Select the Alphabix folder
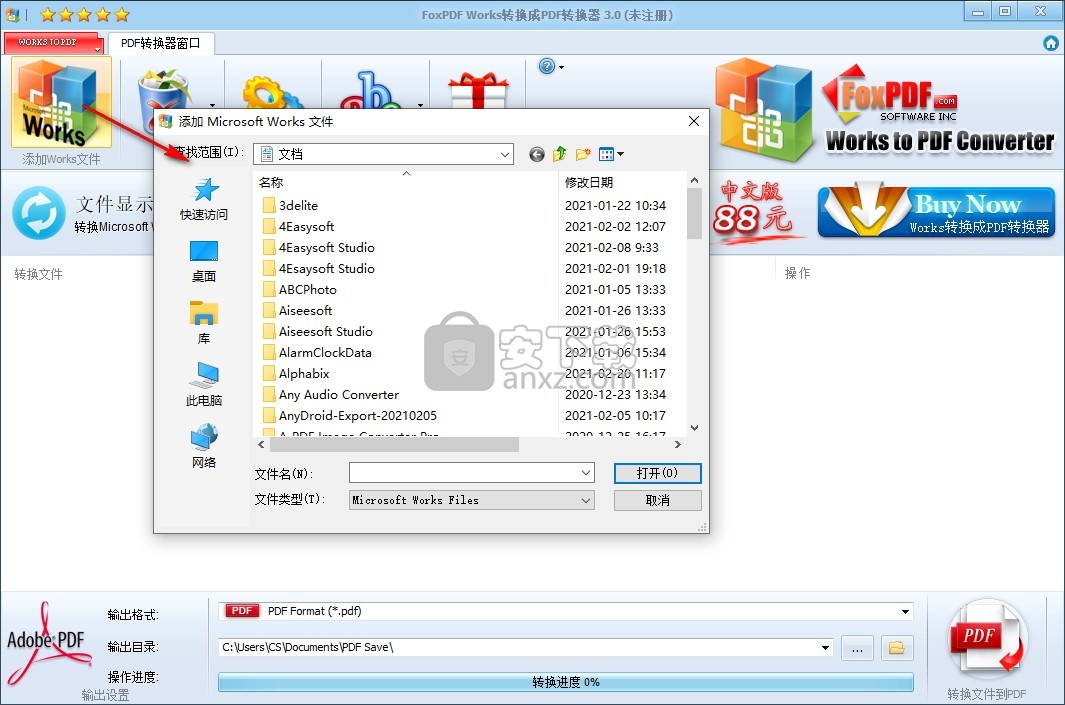 coord(296,374)
